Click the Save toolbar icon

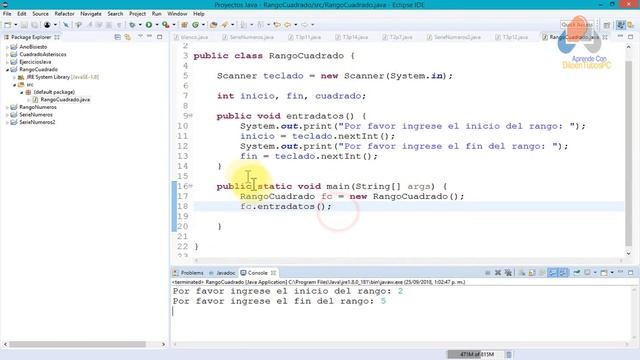click(x=24, y=25)
